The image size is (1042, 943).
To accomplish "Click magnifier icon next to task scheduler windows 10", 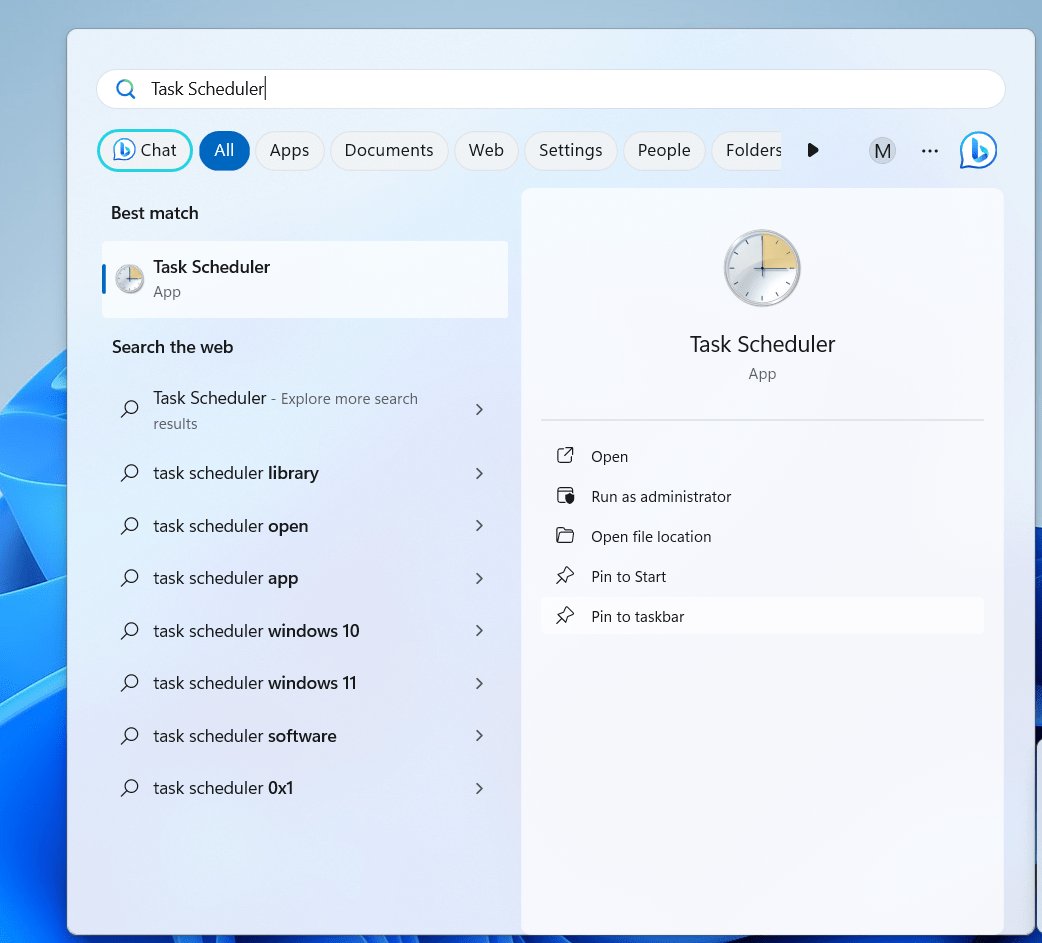I will tap(130, 631).
